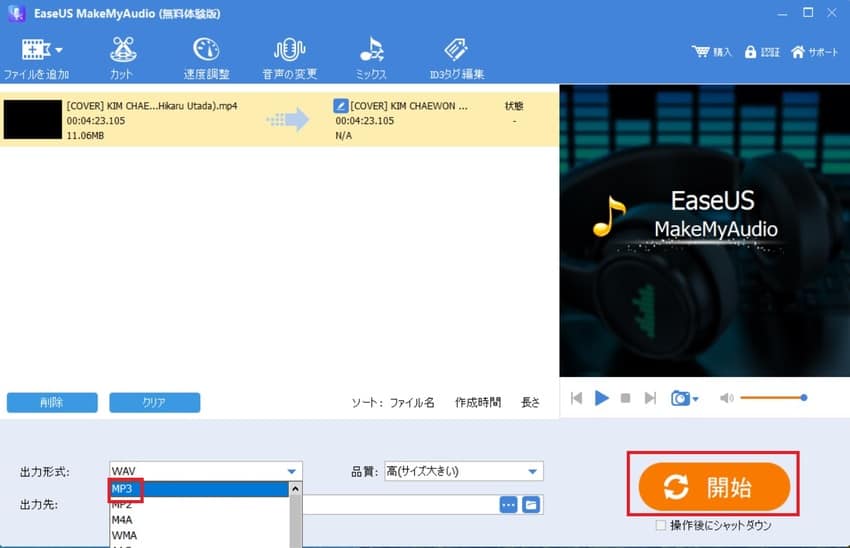
Task: Browse output path with the three-dot button
Action: [508, 505]
